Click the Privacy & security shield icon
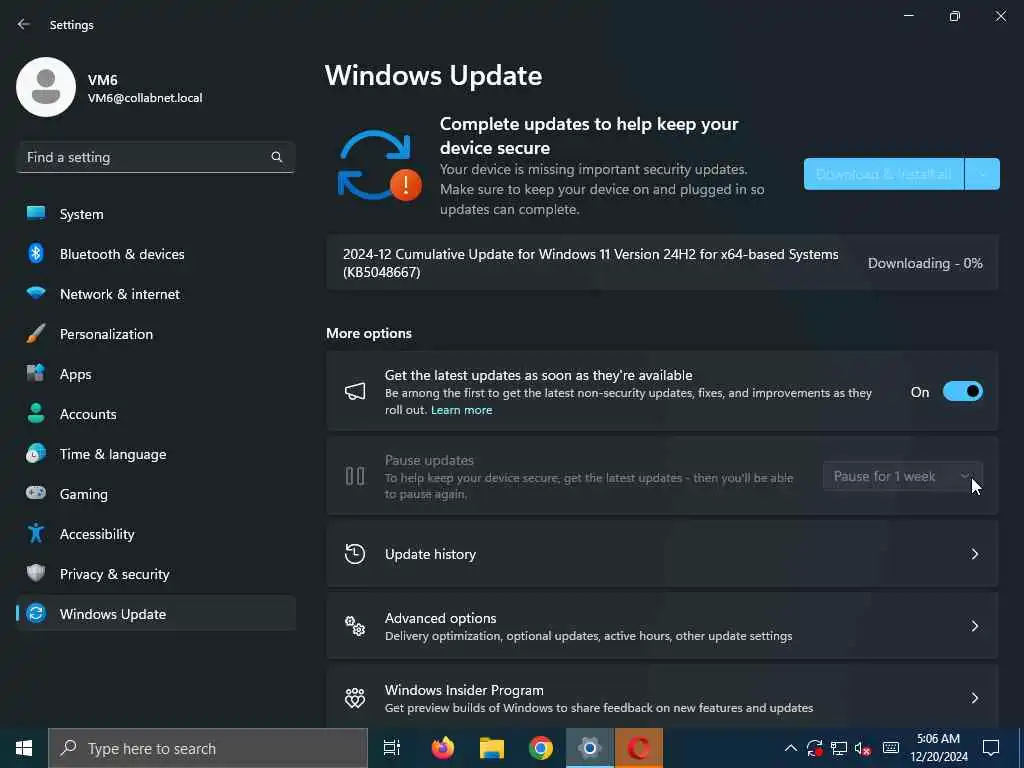Screen dimensions: 1024x768 [x=36, y=573]
